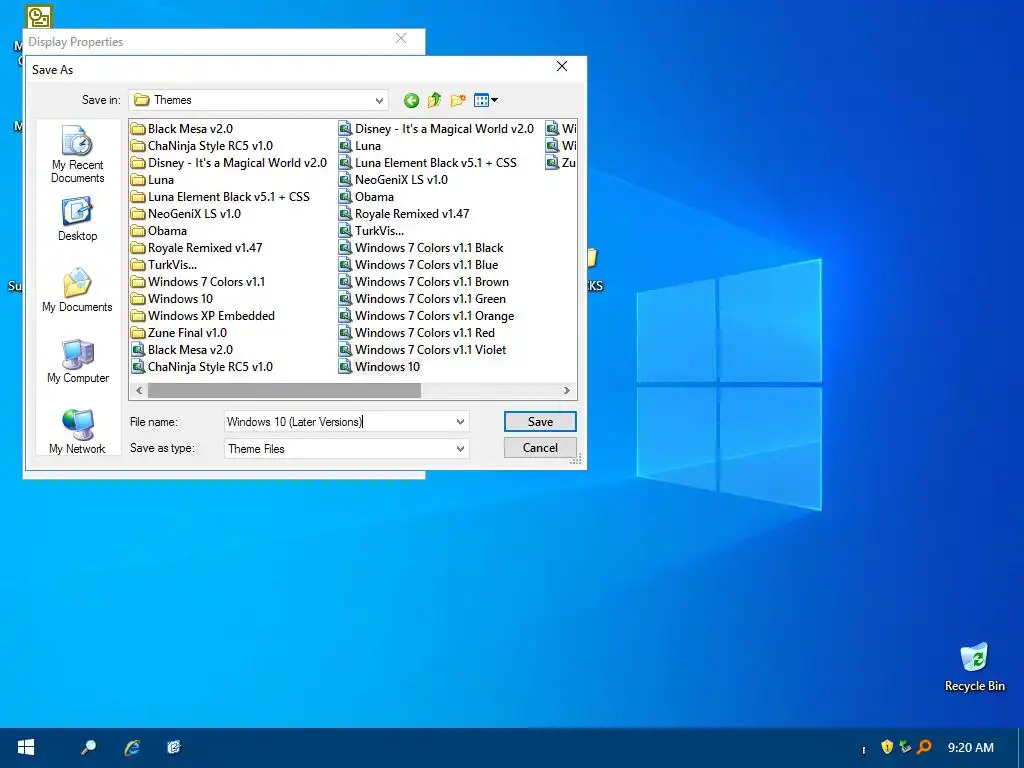The image size is (1024, 768).
Task: Expand the File name dropdown arrow
Action: 460,422
